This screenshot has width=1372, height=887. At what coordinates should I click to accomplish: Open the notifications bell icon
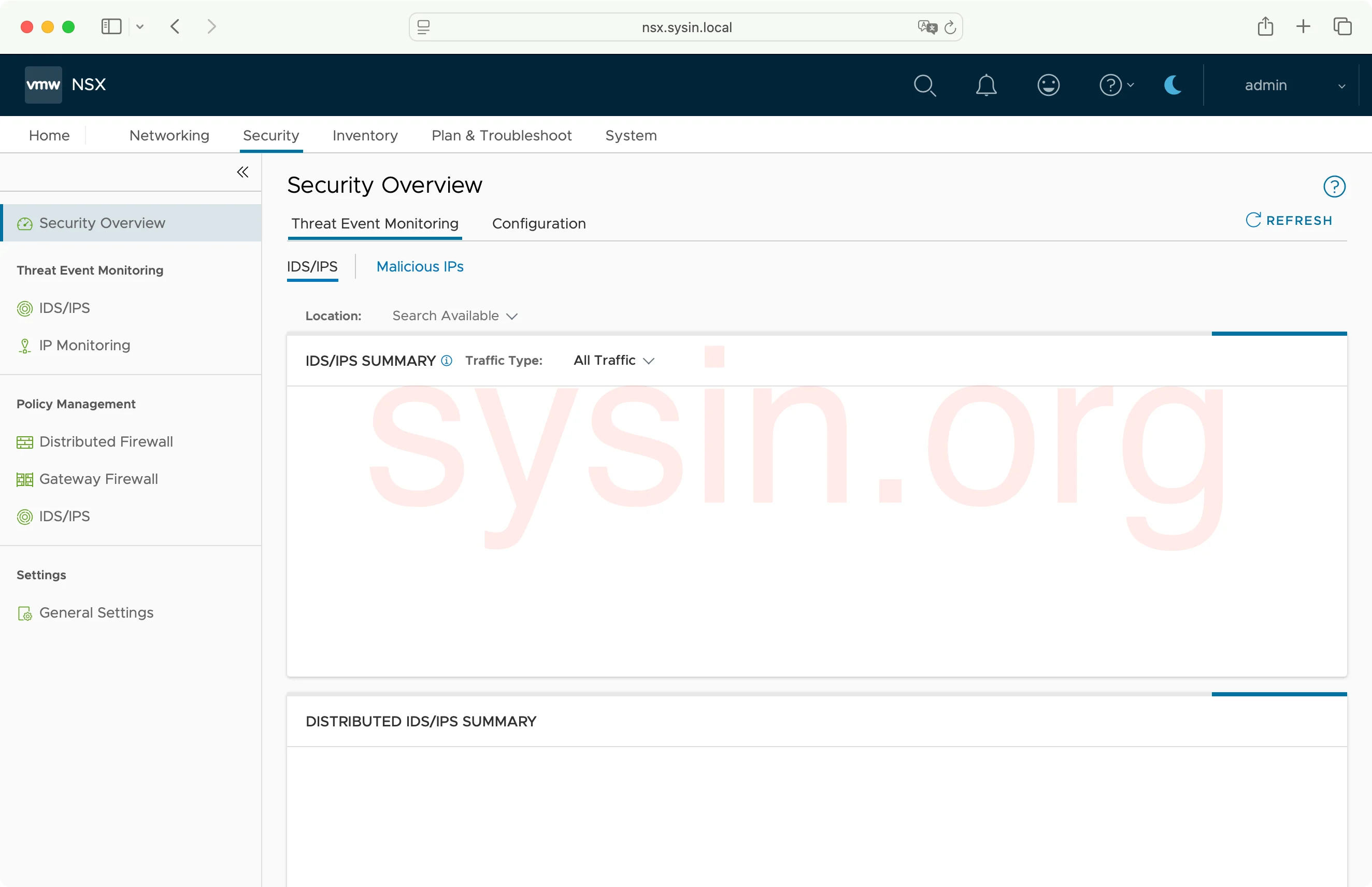coord(986,85)
